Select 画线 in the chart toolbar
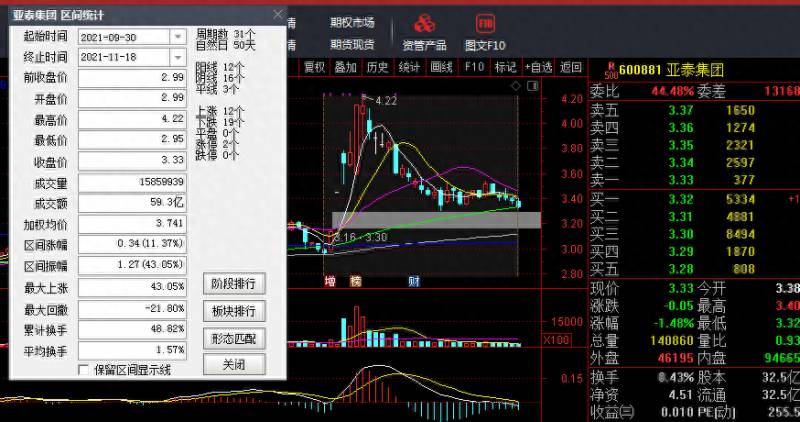 441,67
